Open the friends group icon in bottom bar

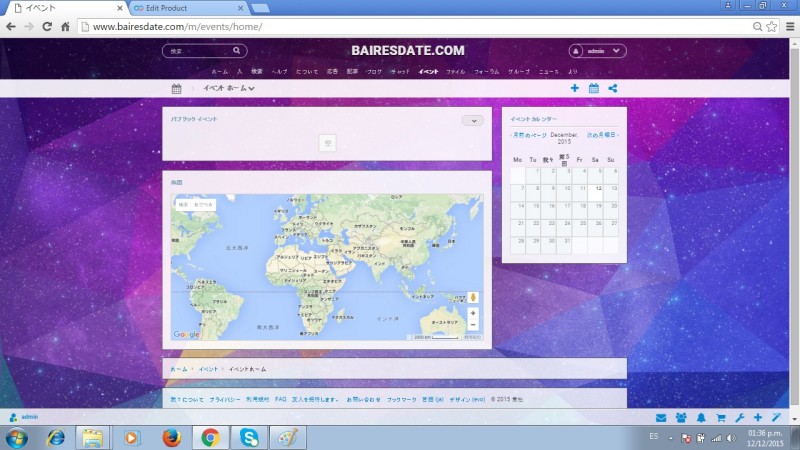point(681,418)
